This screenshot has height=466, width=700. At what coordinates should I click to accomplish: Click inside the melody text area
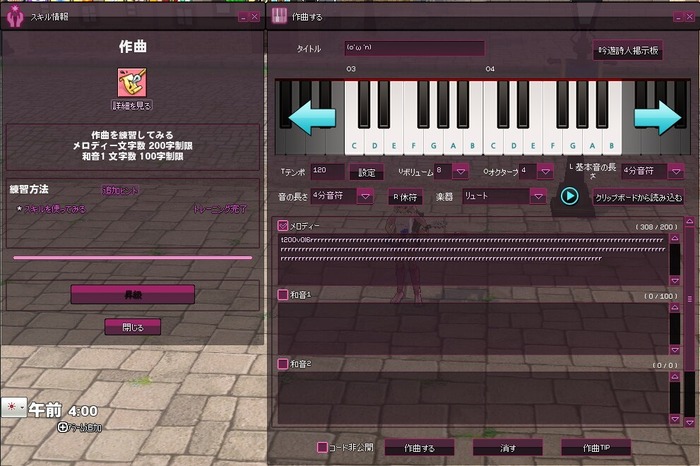coord(473,260)
